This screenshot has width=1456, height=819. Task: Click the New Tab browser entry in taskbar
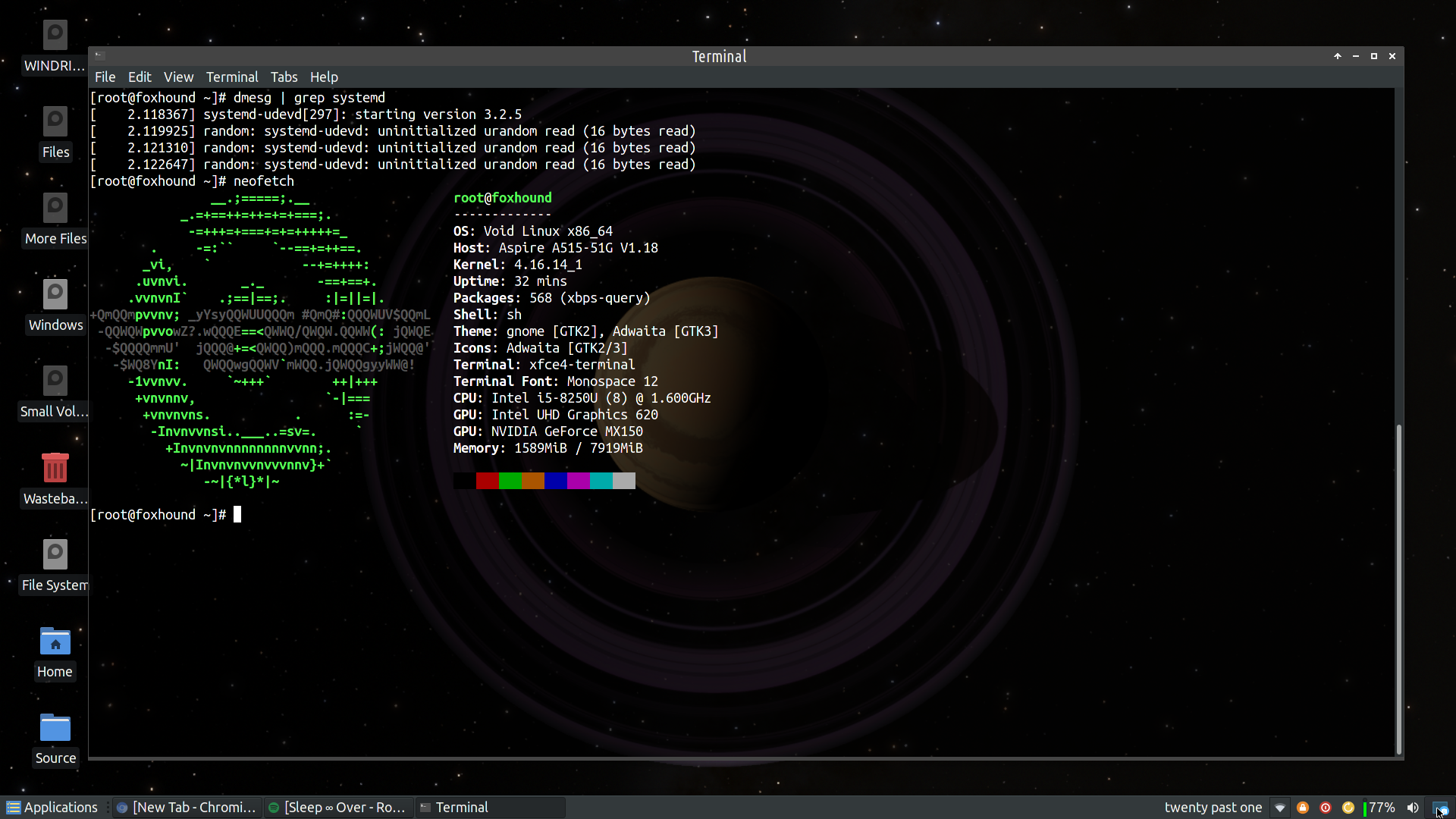click(x=185, y=807)
